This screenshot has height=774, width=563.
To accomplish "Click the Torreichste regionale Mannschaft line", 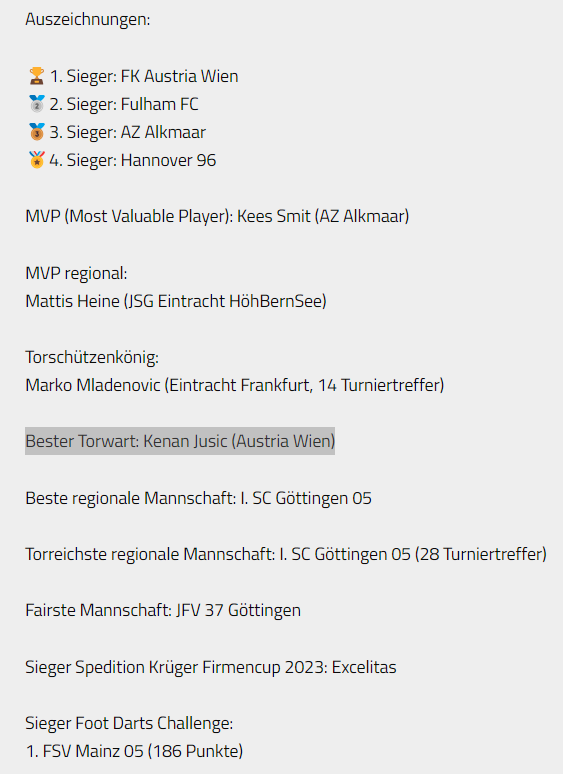I will [286, 554].
